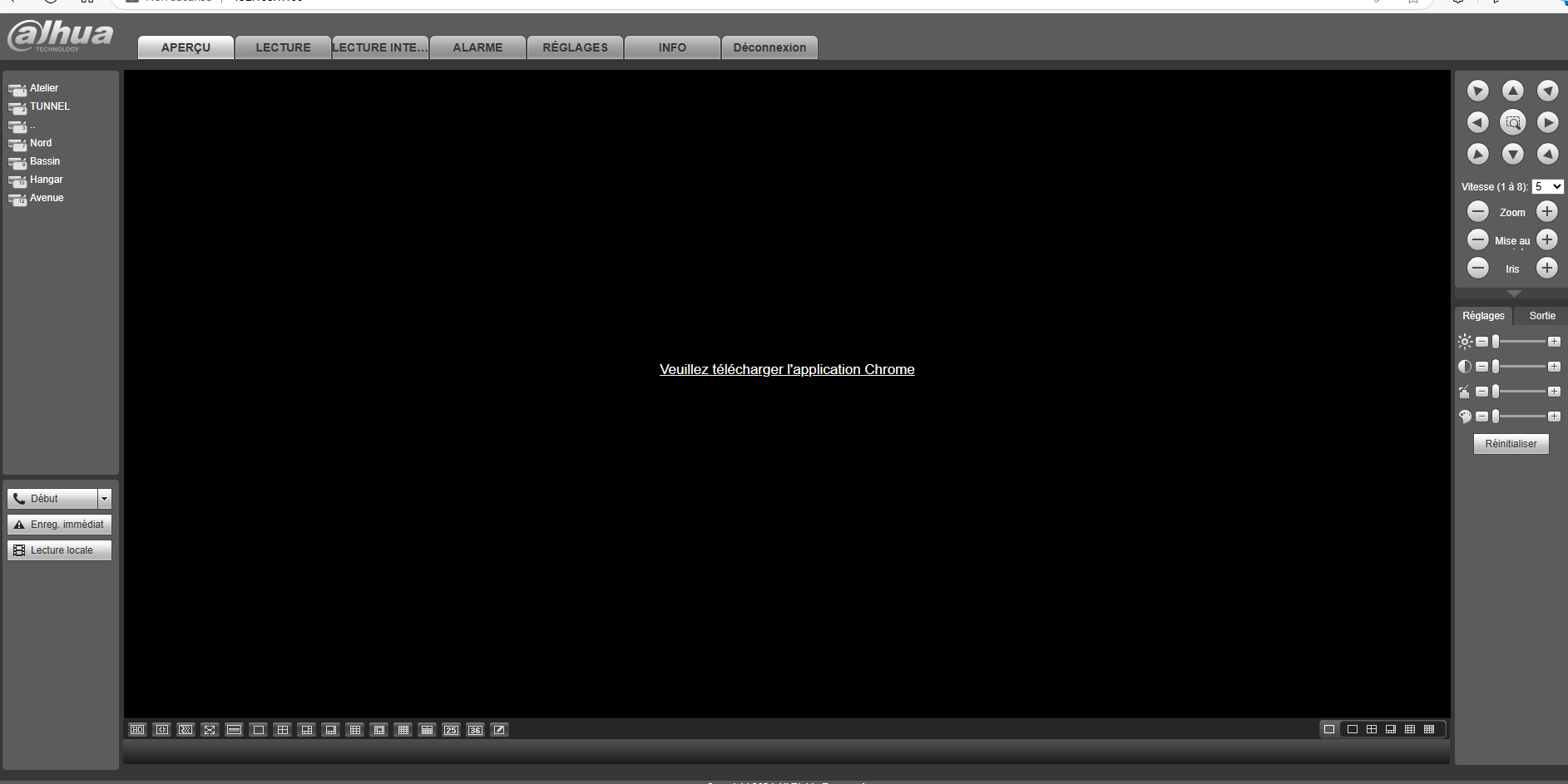The image size is (1568, 784).
Task: Adjust the hue slider with palette icon
Action: [1517, 417]
